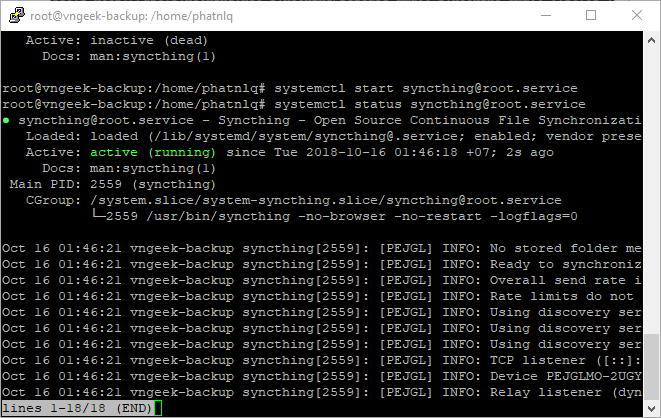Screen dimensions: 661x418
Task: Click the text 'inactive (dead)'
Action: pos(149,40)
